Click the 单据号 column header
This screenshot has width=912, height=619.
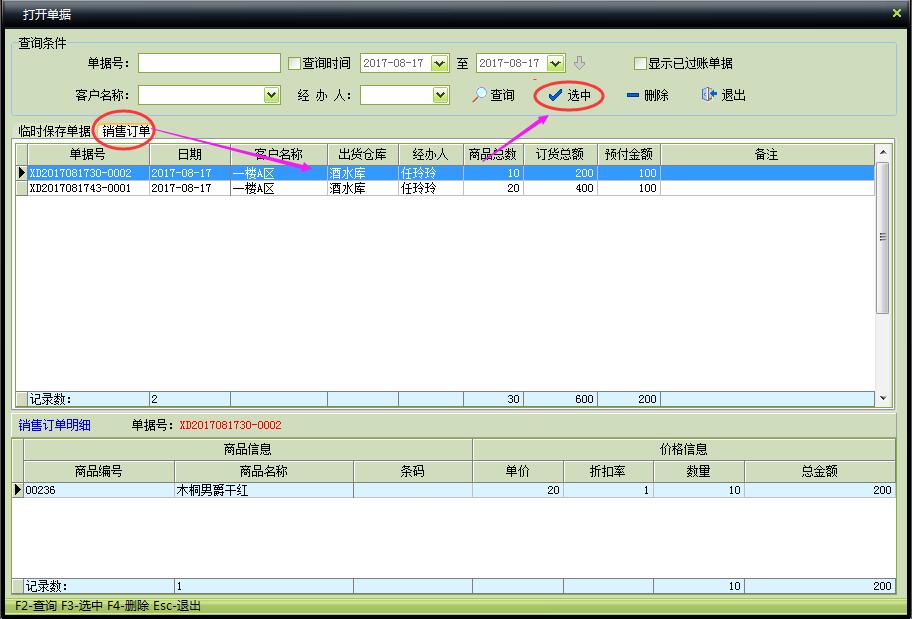tap(88, 154)
